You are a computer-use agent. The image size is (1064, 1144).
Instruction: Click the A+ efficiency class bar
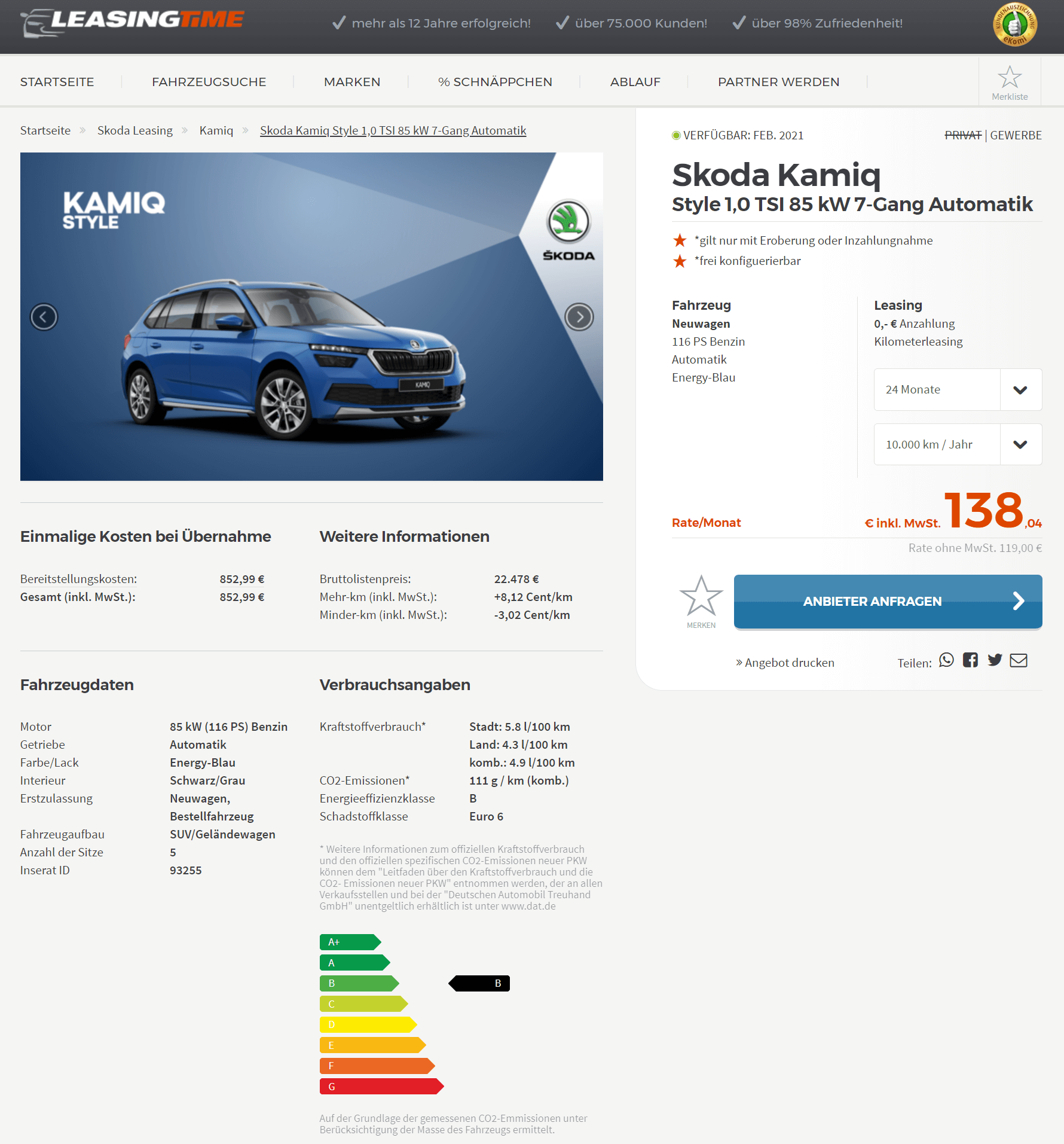pyautogui.click(x=350, y=942)
